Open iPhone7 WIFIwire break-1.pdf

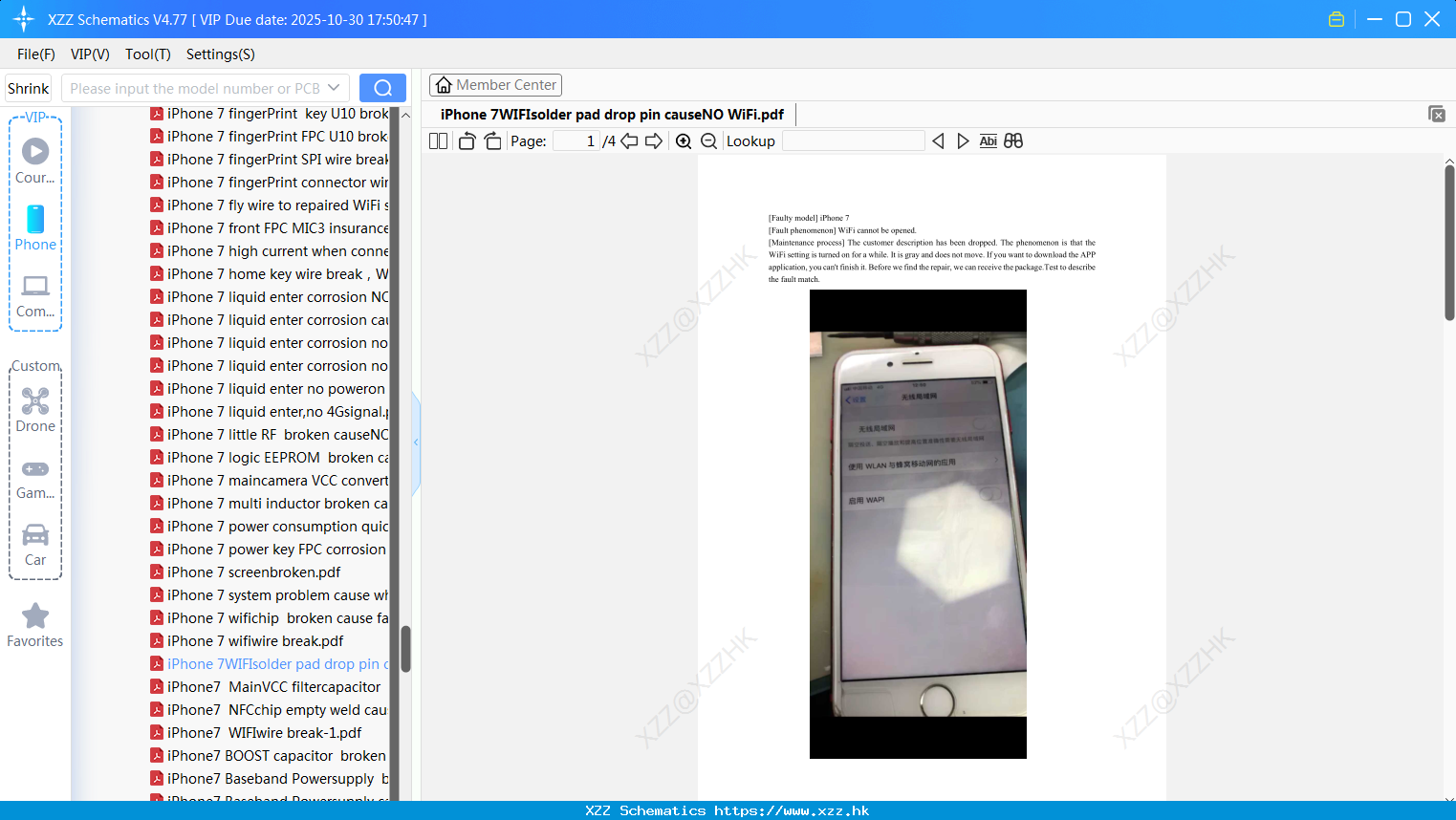click(256, 733)
